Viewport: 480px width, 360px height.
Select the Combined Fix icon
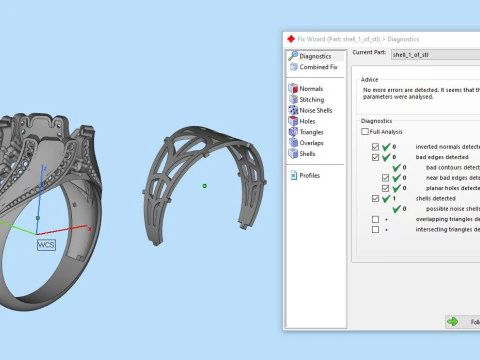(293, 67)
